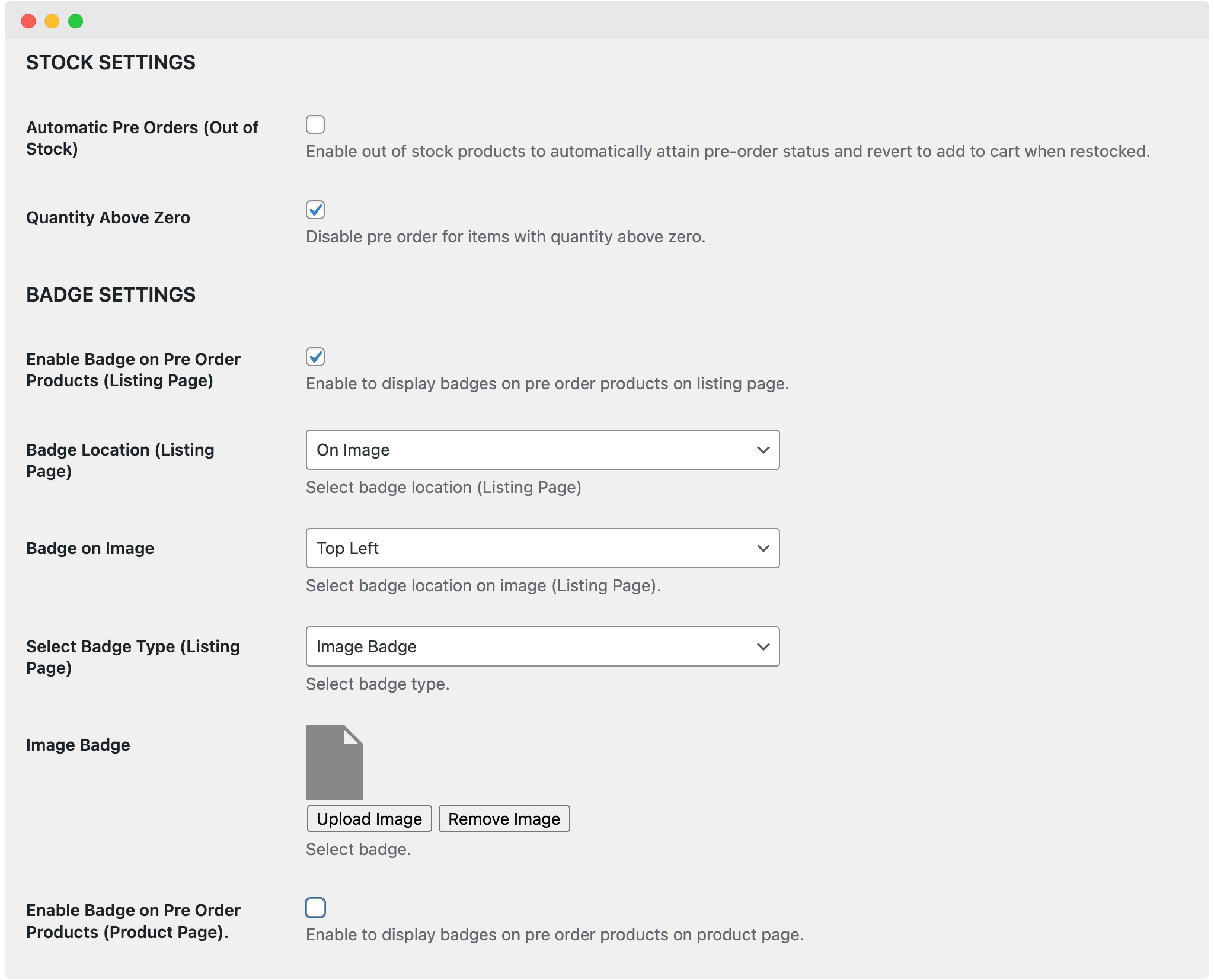This screenshot has width=1214, height=980.
Task: Enable the Automatic Pre Orders checkbox
Action: pos(316,124)
